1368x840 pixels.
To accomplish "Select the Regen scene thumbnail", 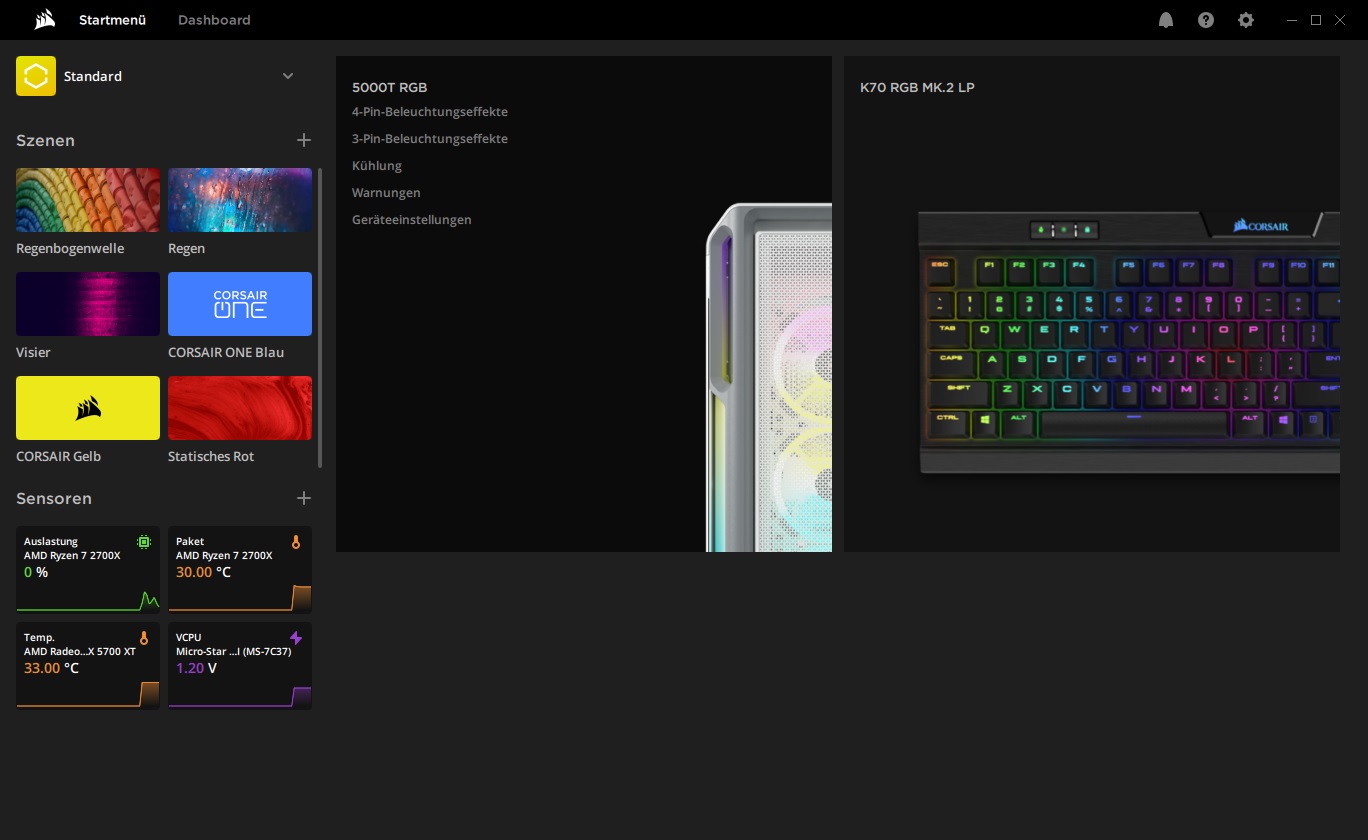I will point(240,200).
